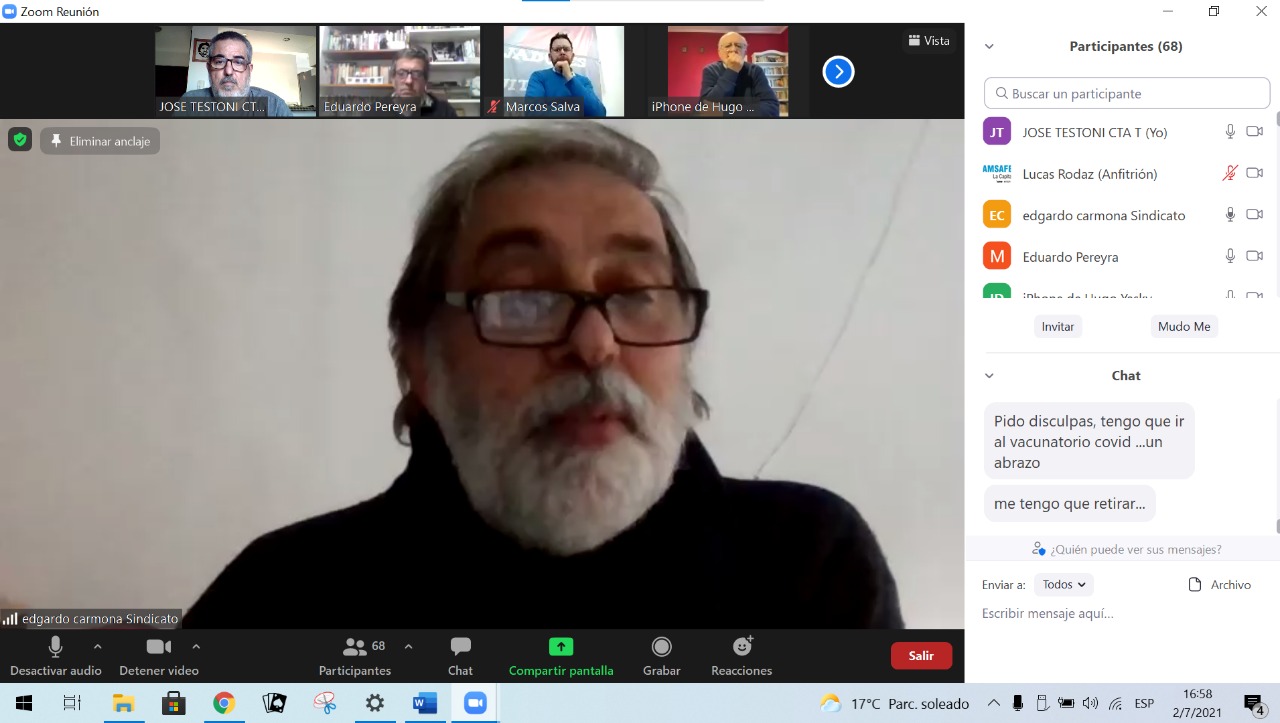1280x723 pixels.
Task: Select the iPhone de Hugo video thumbnail
Action: pyautogui.click(x=728, y=71)
